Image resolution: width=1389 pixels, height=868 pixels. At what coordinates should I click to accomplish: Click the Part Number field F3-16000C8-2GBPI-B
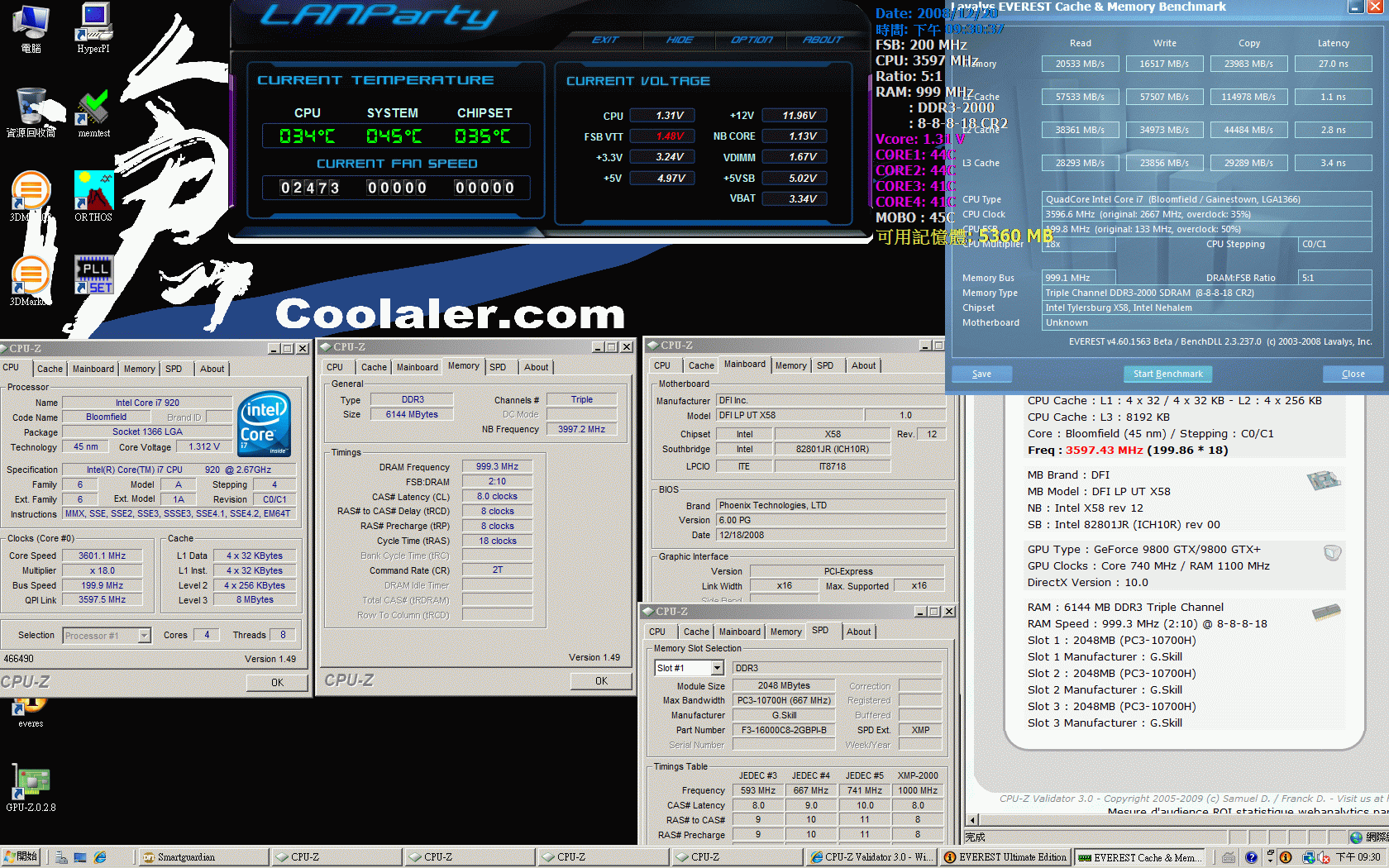point(784,731)
